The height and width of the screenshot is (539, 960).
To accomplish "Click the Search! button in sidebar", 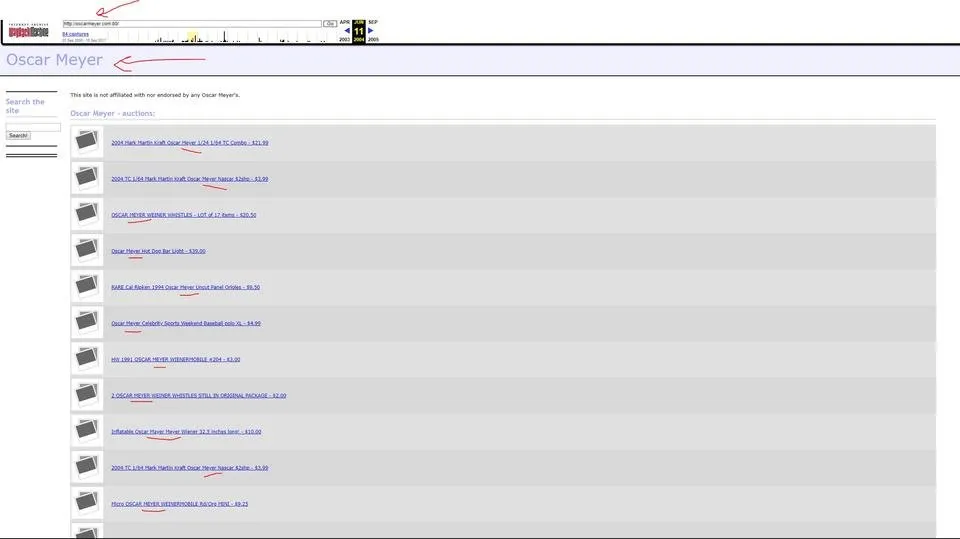I will click(18, 135).
